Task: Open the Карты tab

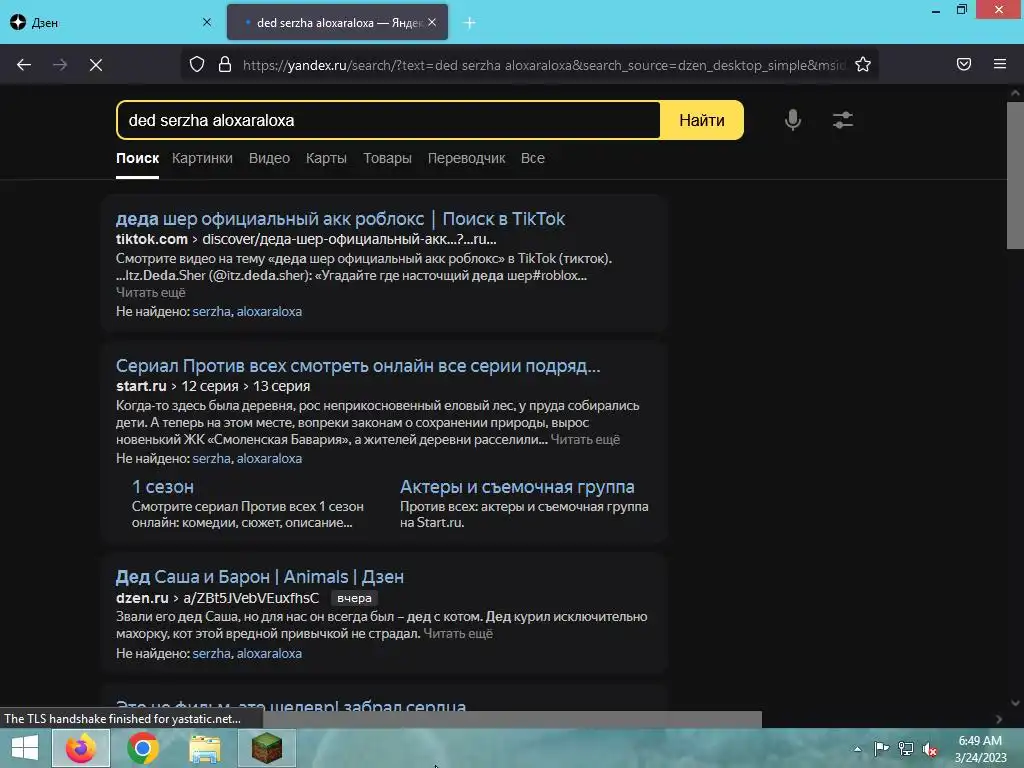Action: coord(327,158)
